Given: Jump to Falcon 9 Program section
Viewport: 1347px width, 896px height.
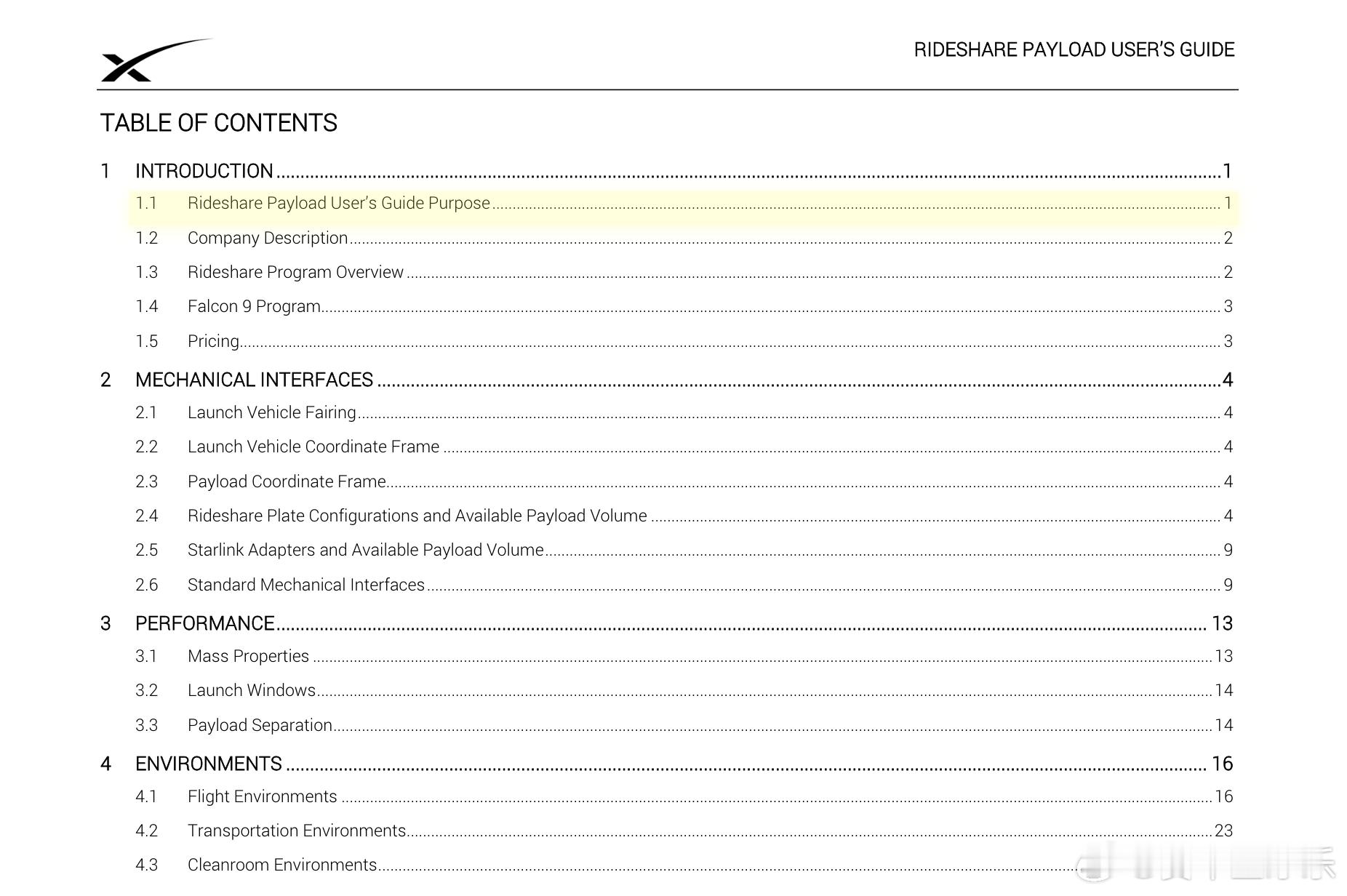Looking at the screenshot, I should [x=684, y=306].
